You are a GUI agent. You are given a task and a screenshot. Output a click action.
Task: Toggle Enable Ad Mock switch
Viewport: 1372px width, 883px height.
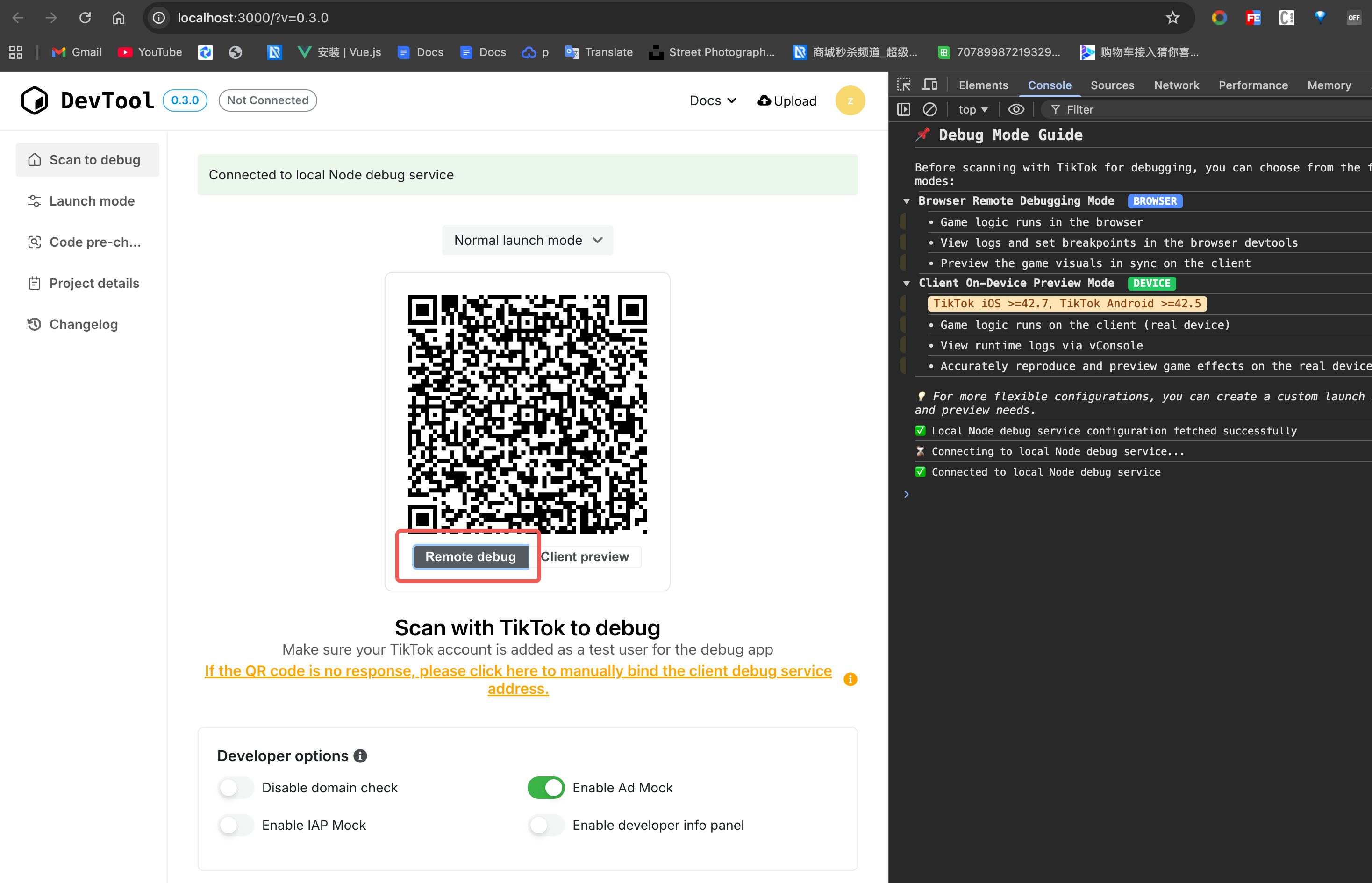click(x=546, y=788)
